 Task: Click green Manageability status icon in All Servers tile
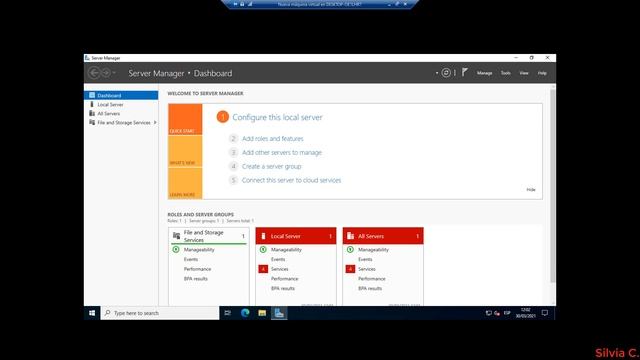(x=350, y=249)
